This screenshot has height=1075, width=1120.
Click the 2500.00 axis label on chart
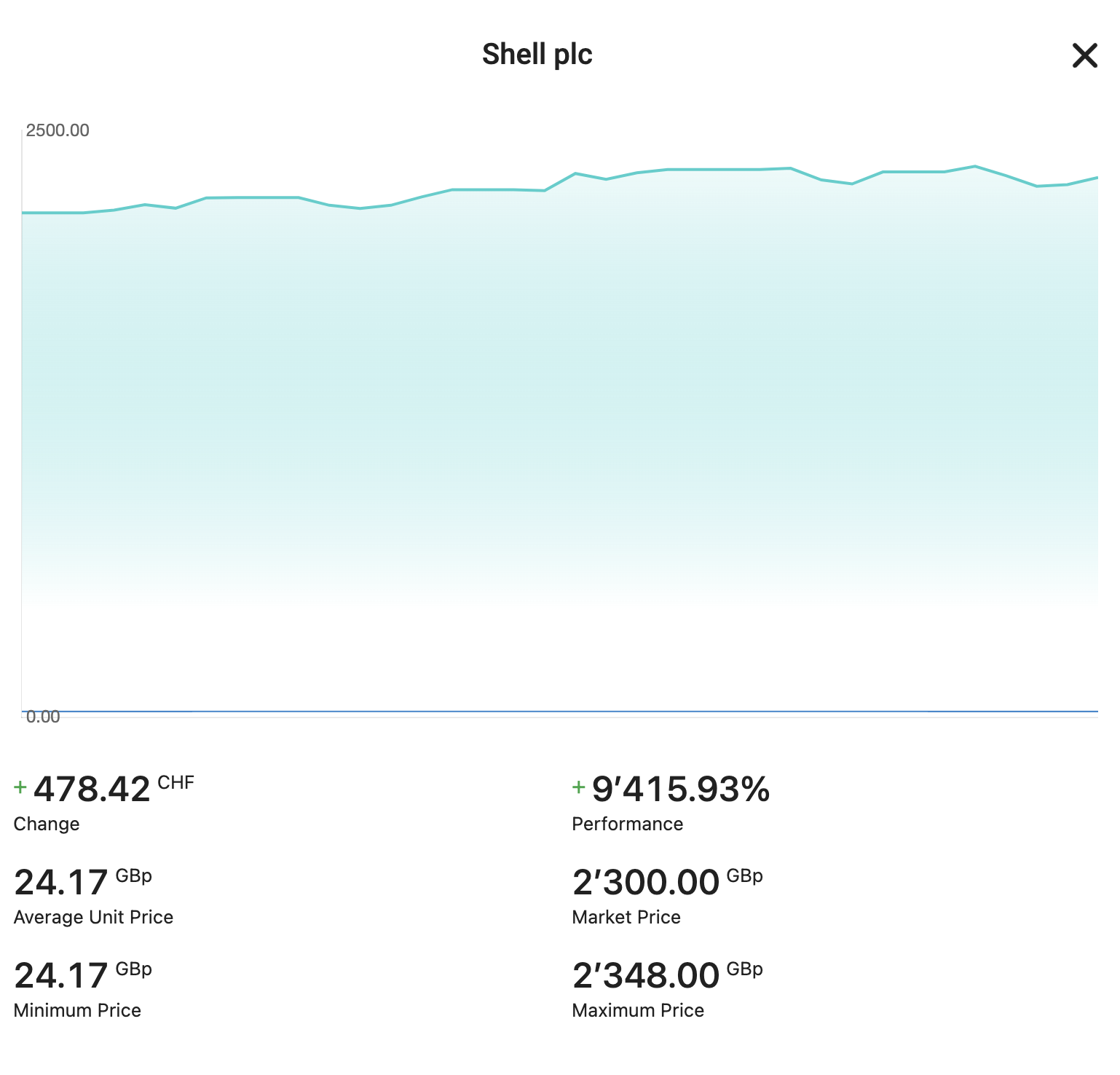(58, 130)
